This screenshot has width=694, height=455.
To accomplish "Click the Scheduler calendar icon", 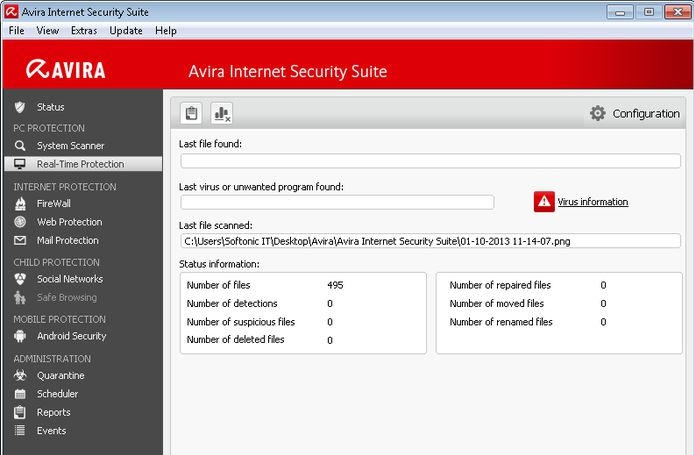I will click(x=20, y=393).
